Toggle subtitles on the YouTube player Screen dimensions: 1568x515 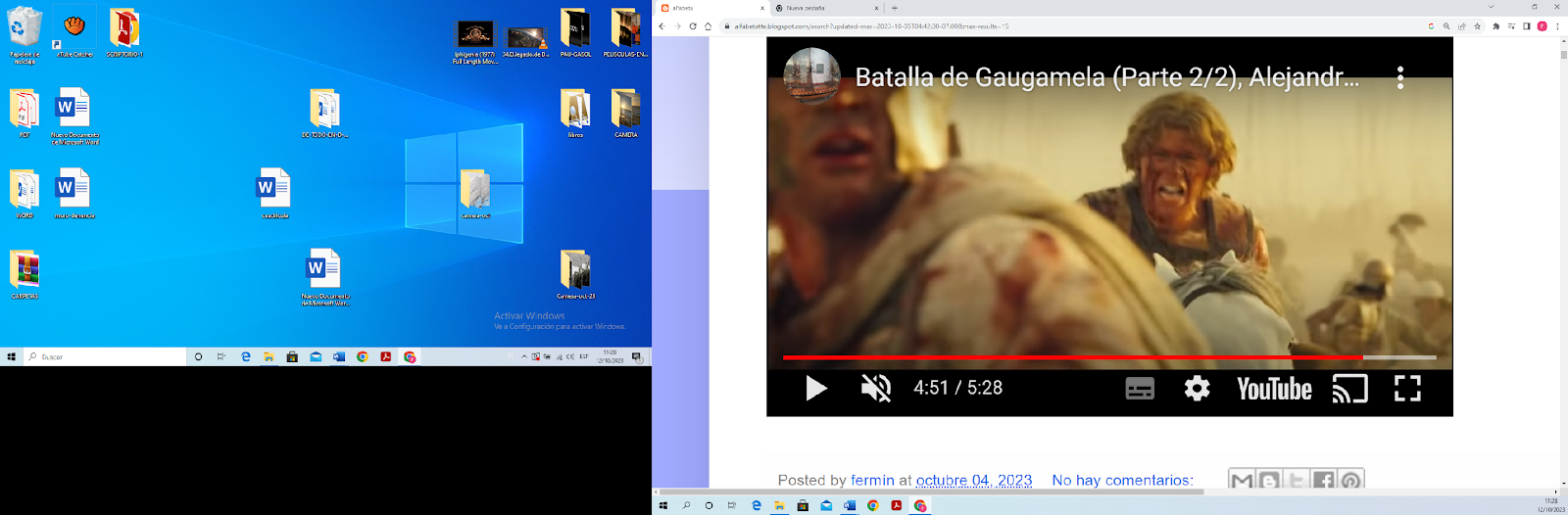point(1140,389)
